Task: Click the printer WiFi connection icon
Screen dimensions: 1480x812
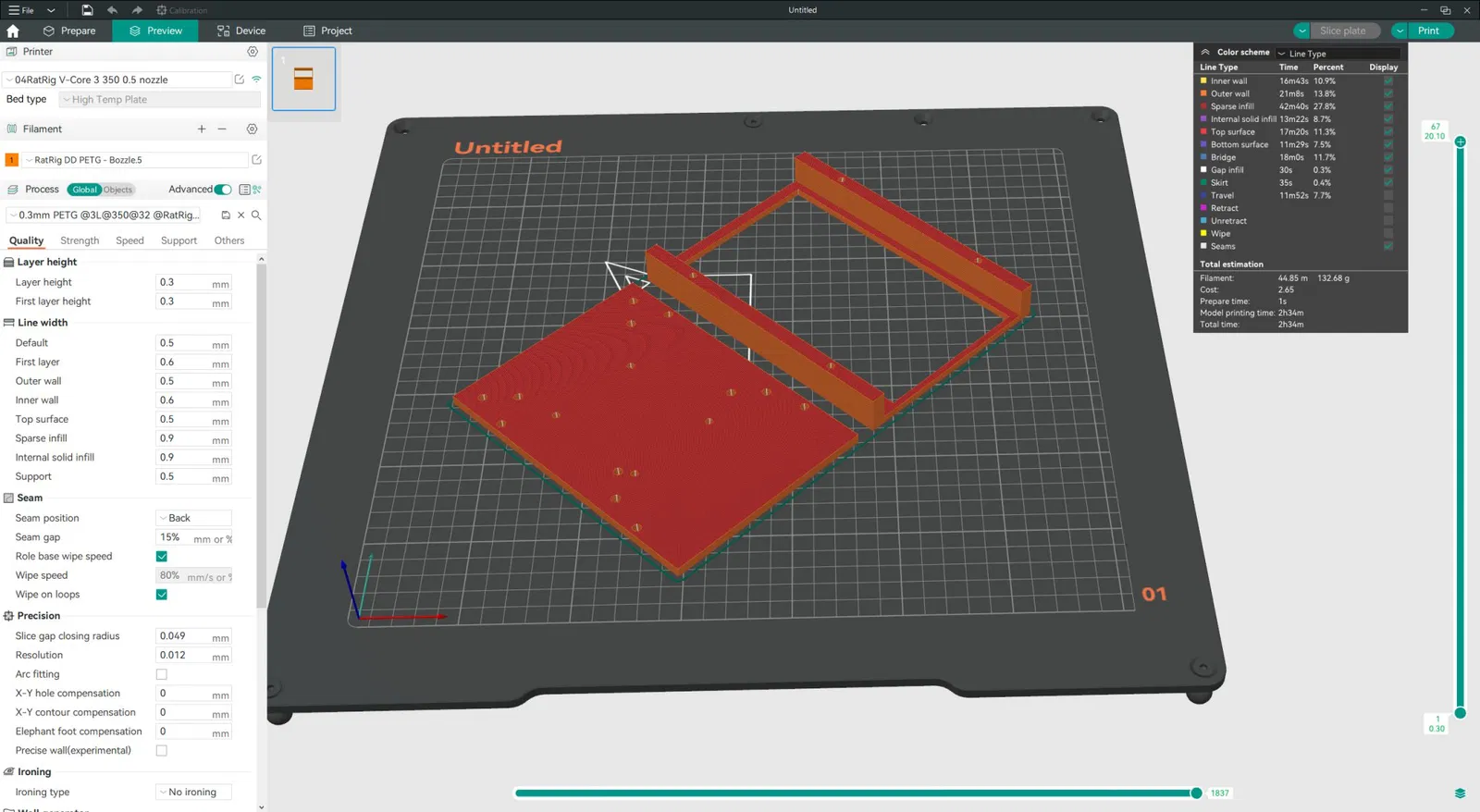Action: point(257,80)
